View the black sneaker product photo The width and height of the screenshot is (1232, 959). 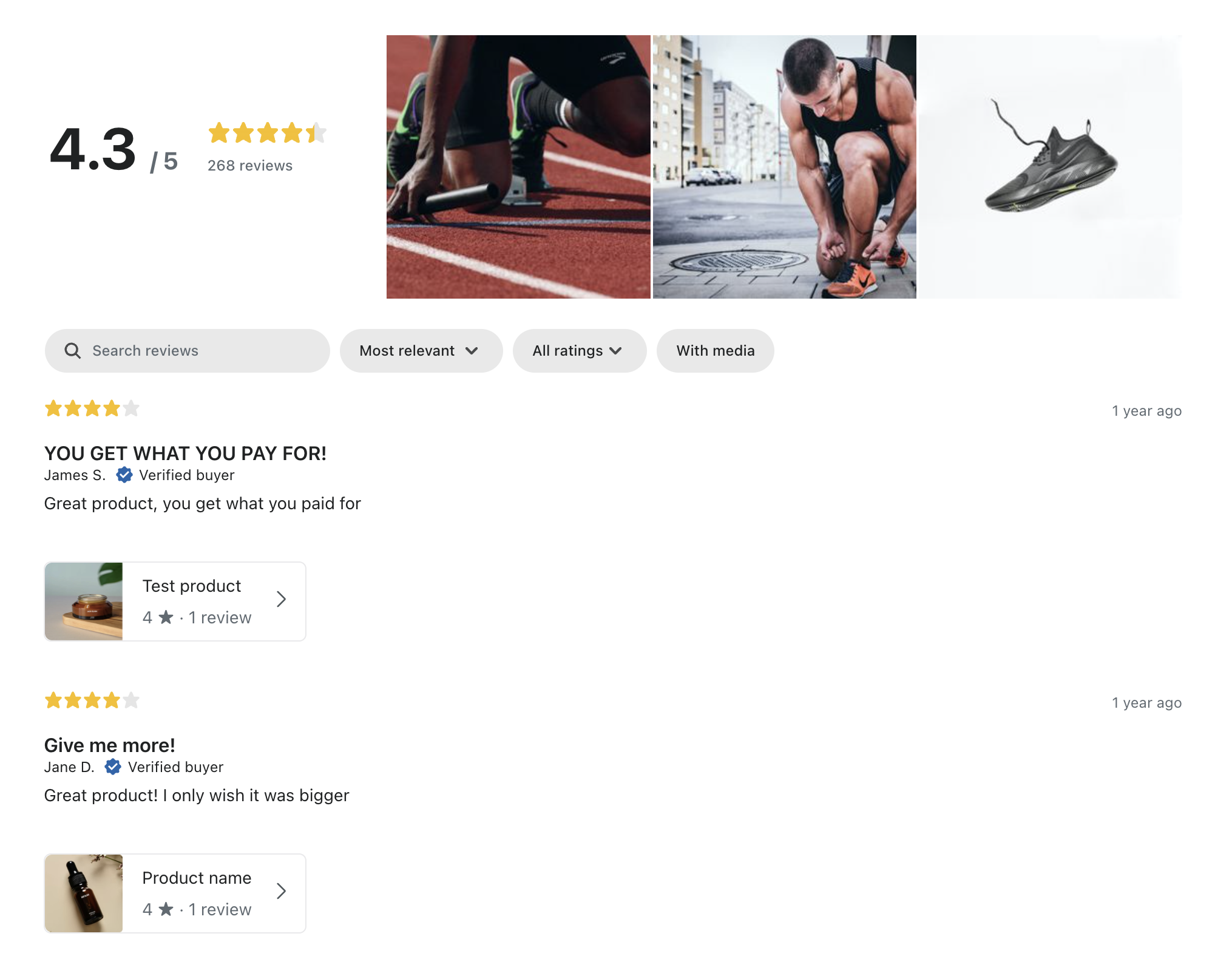pos(1050,167)
